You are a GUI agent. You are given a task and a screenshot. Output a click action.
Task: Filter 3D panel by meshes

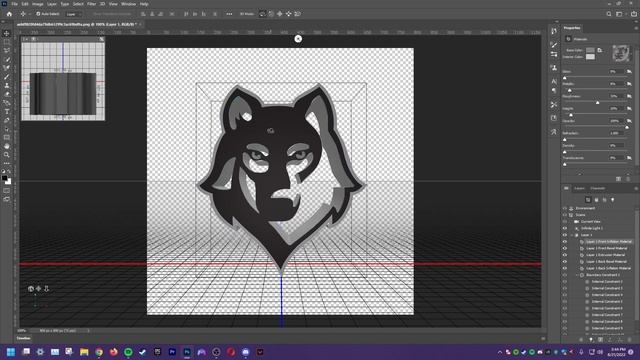click(596, 200)
